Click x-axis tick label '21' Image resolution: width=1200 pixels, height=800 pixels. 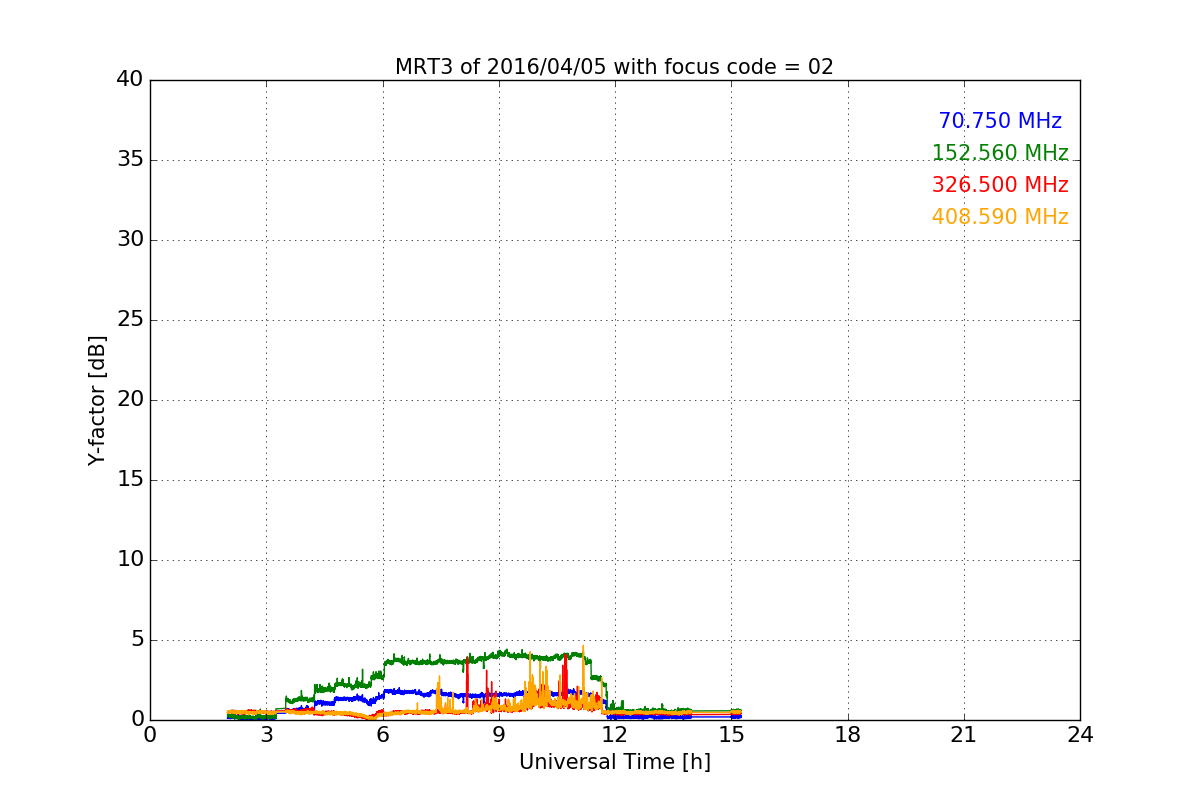pyautogui.click(x=964, y=735)
